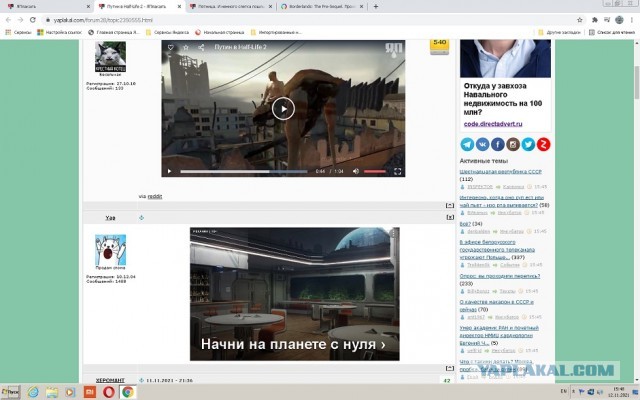Adjust the red volume slider of the video
This screenshot has height=400, width=640.
pos(375,171)
